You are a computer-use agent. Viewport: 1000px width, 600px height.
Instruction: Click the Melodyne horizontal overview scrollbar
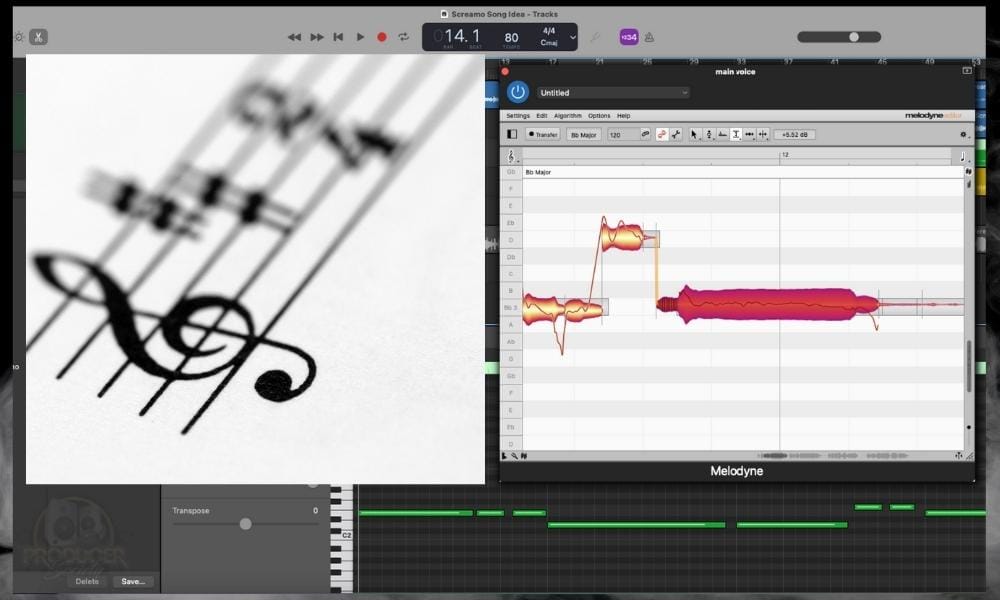833,455
